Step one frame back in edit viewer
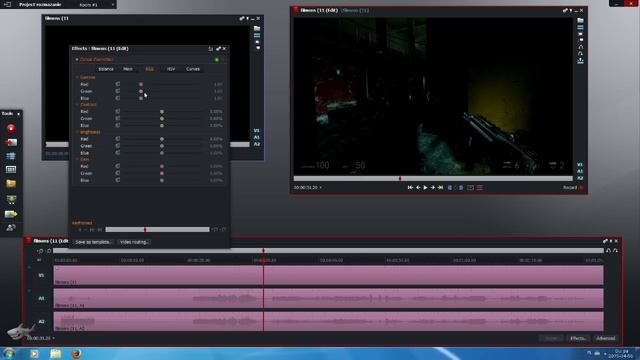Screen dimensions: 640x360 418,187
